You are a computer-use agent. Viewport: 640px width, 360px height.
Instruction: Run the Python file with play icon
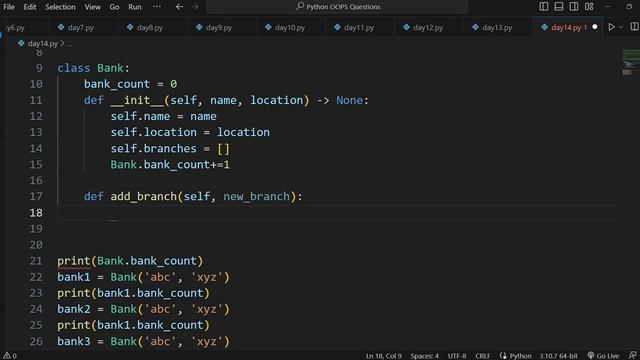(611, 27)
